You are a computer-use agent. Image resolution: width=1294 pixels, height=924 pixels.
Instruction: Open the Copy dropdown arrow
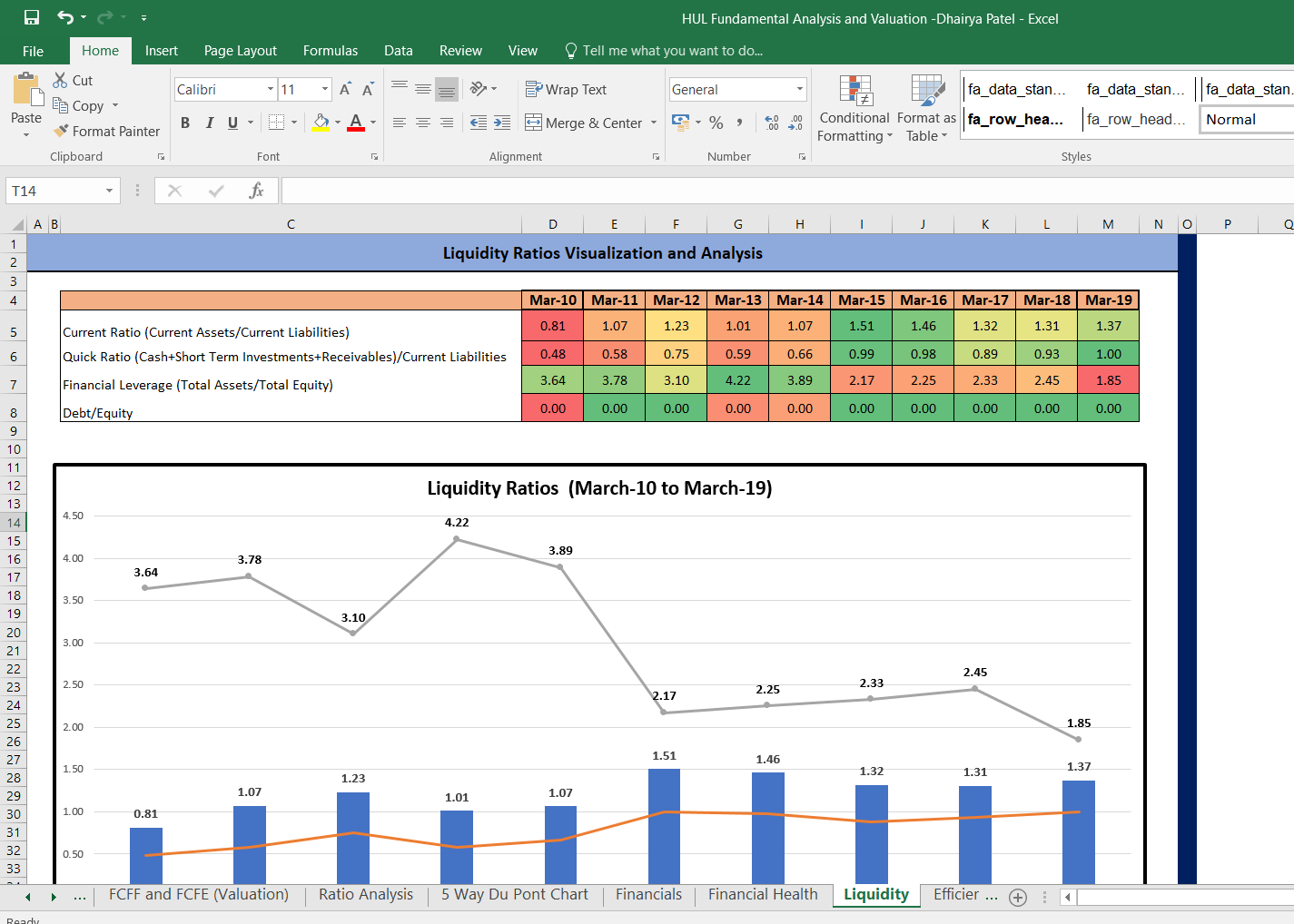pos(115,105)
